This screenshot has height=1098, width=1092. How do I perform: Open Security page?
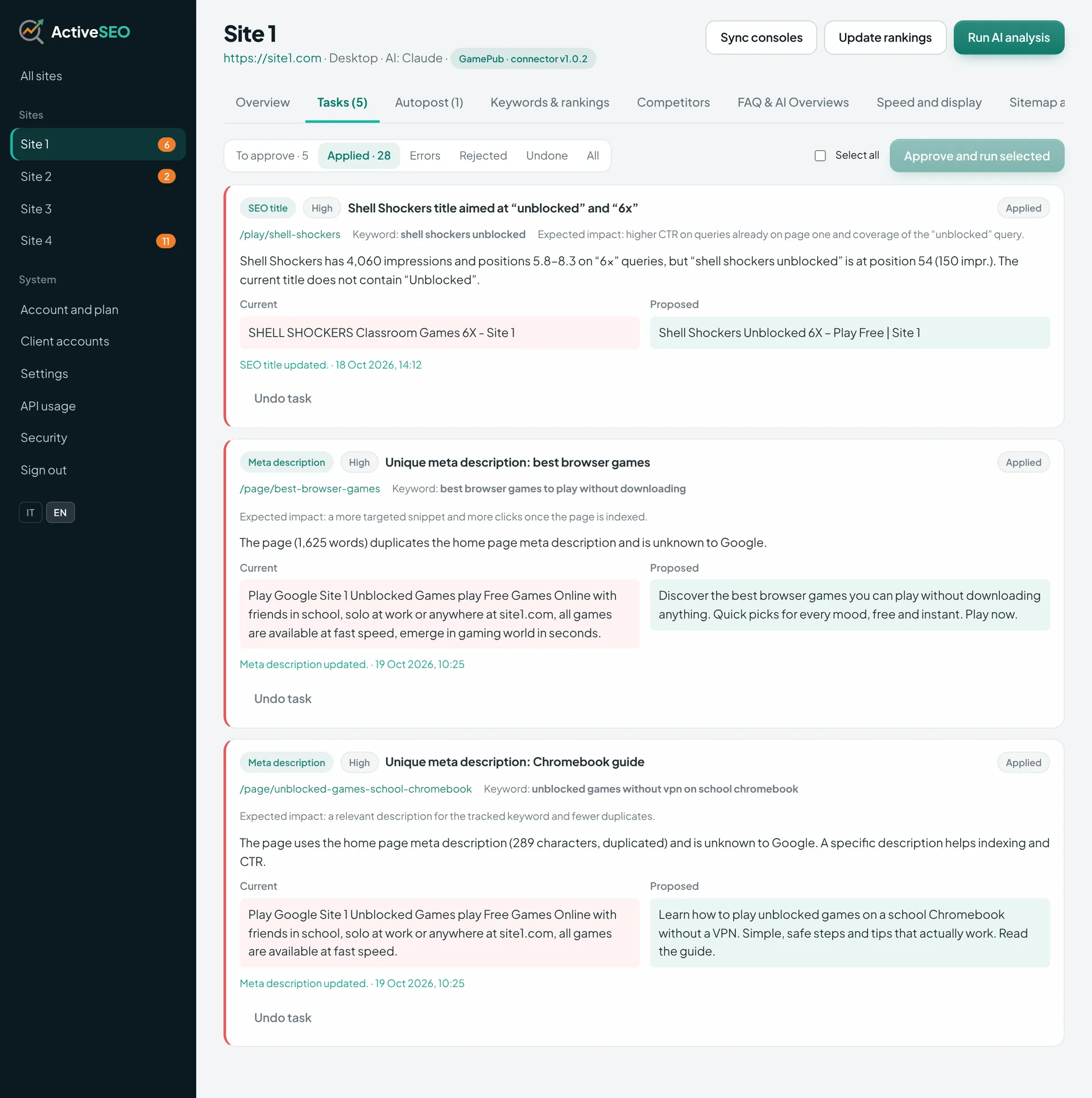98,438
